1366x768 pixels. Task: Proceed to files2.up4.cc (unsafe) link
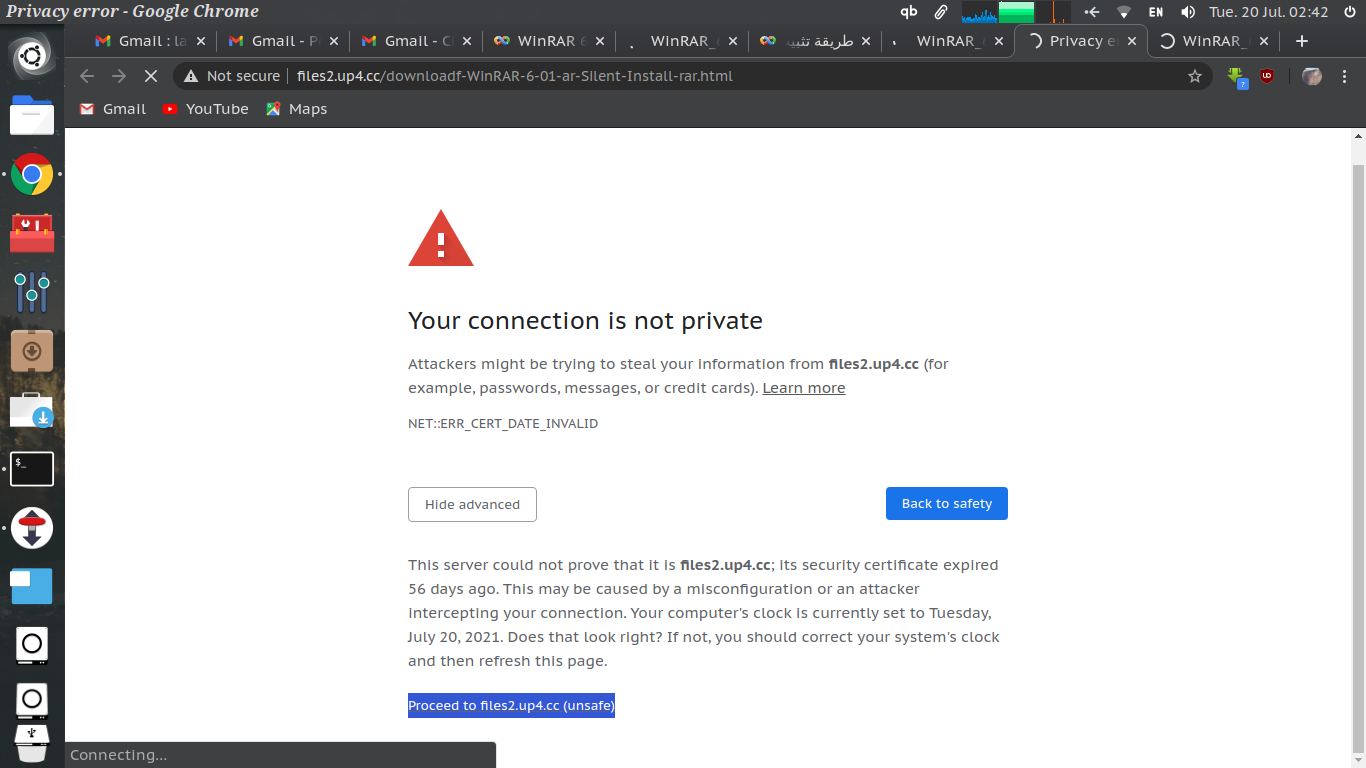coord(511,705)
